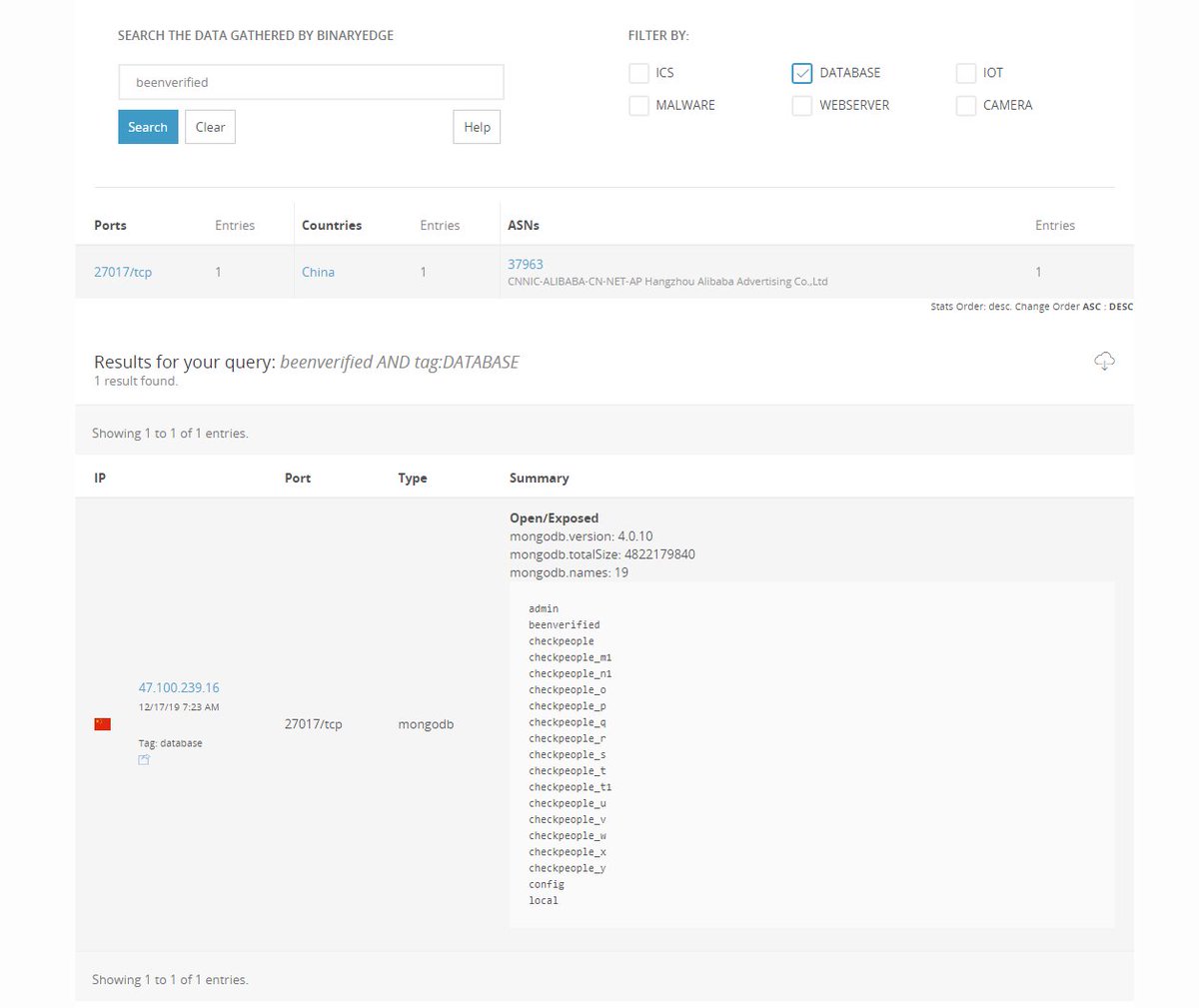Click the 12/17/19 7:23 AM timestamp

pyautogui.click(x=179, y=707)
